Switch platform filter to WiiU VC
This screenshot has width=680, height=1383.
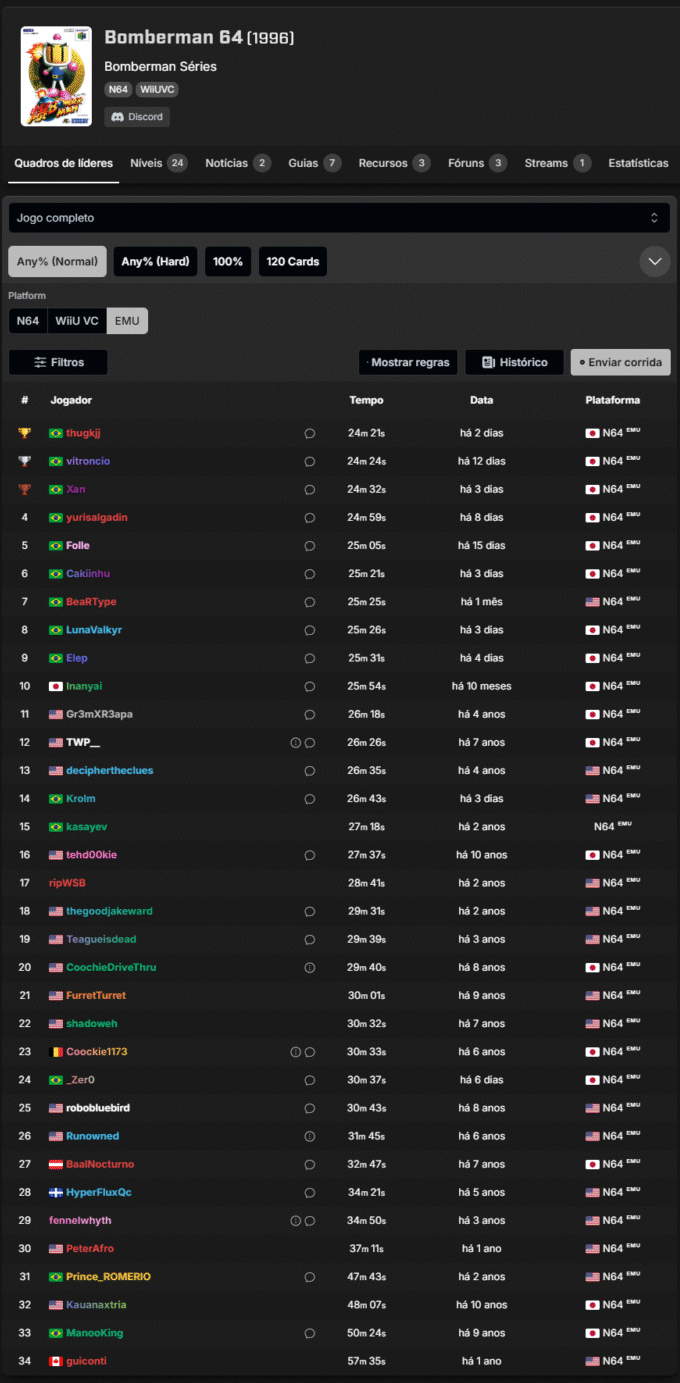77,320
